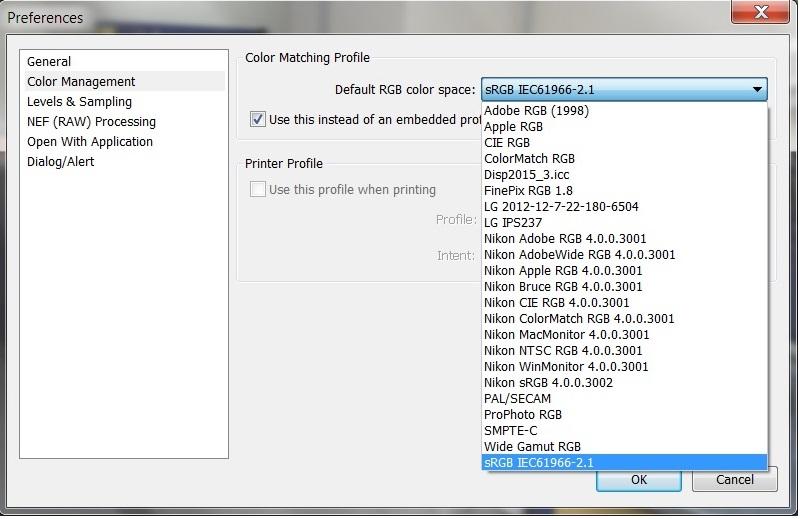
Task: Select LG 2012-12-7-22-180-6504 profile
Action: click(x=624, y=207)
